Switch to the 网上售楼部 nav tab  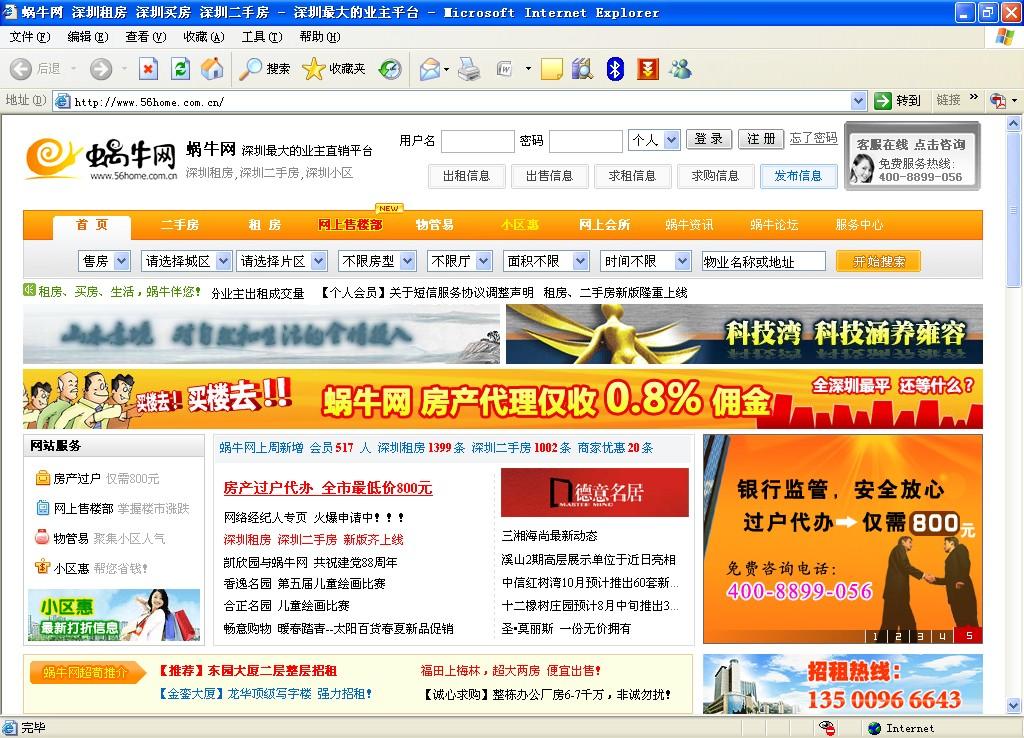350,225
